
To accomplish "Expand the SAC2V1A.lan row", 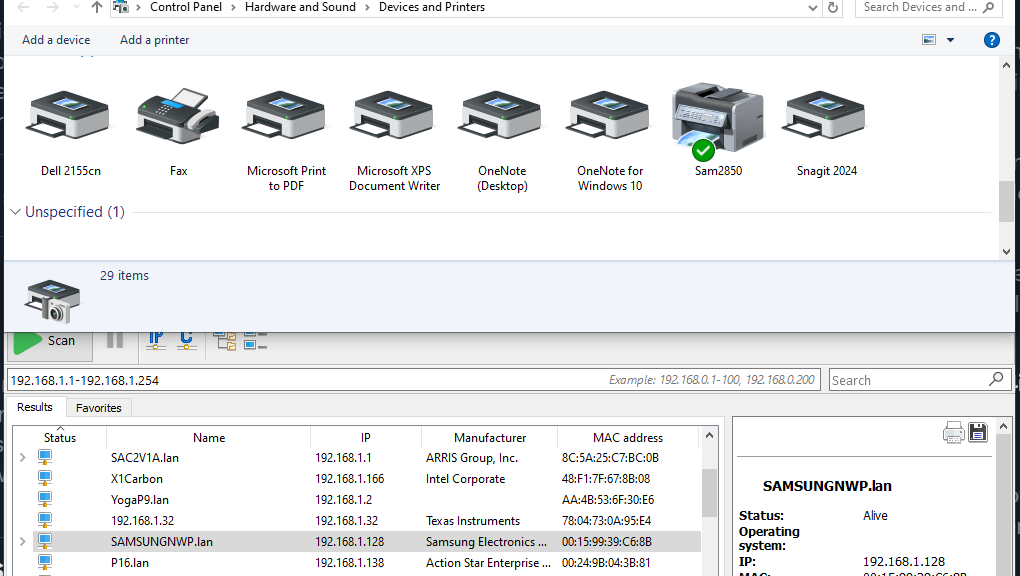I will click(x=23, y=458).
